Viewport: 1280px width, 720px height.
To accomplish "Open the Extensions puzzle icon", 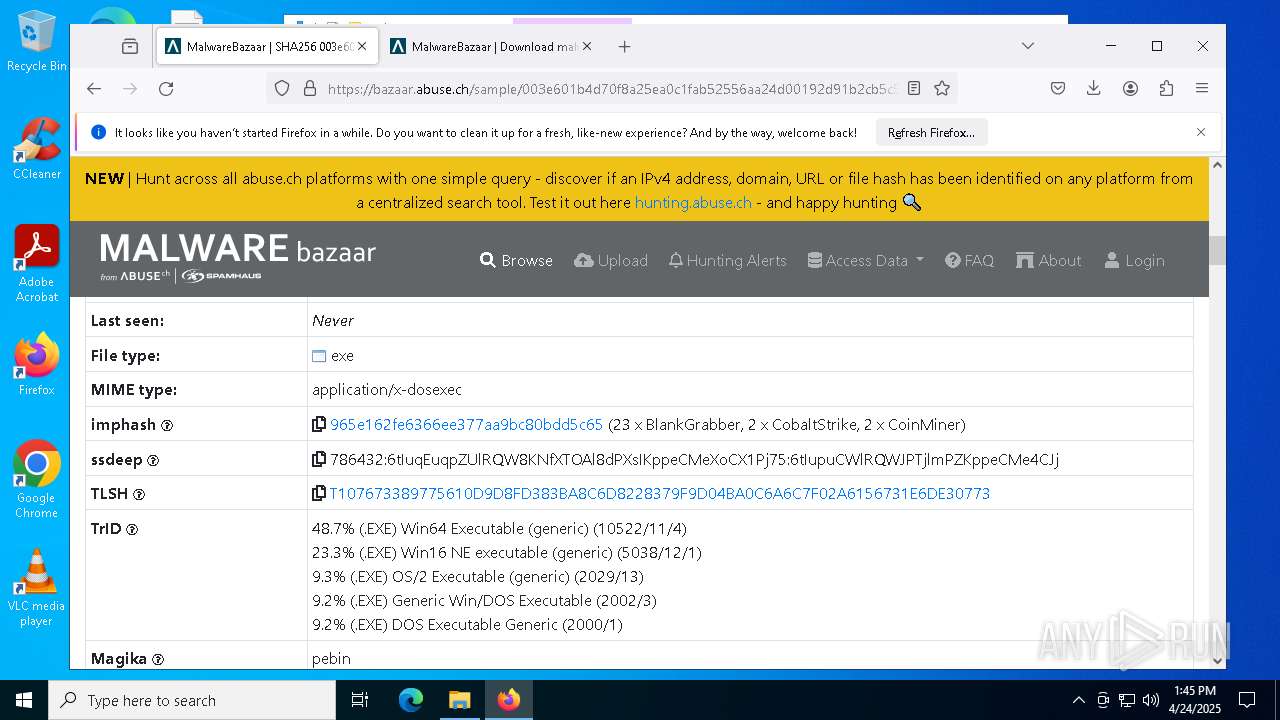I will (1166, 88).
